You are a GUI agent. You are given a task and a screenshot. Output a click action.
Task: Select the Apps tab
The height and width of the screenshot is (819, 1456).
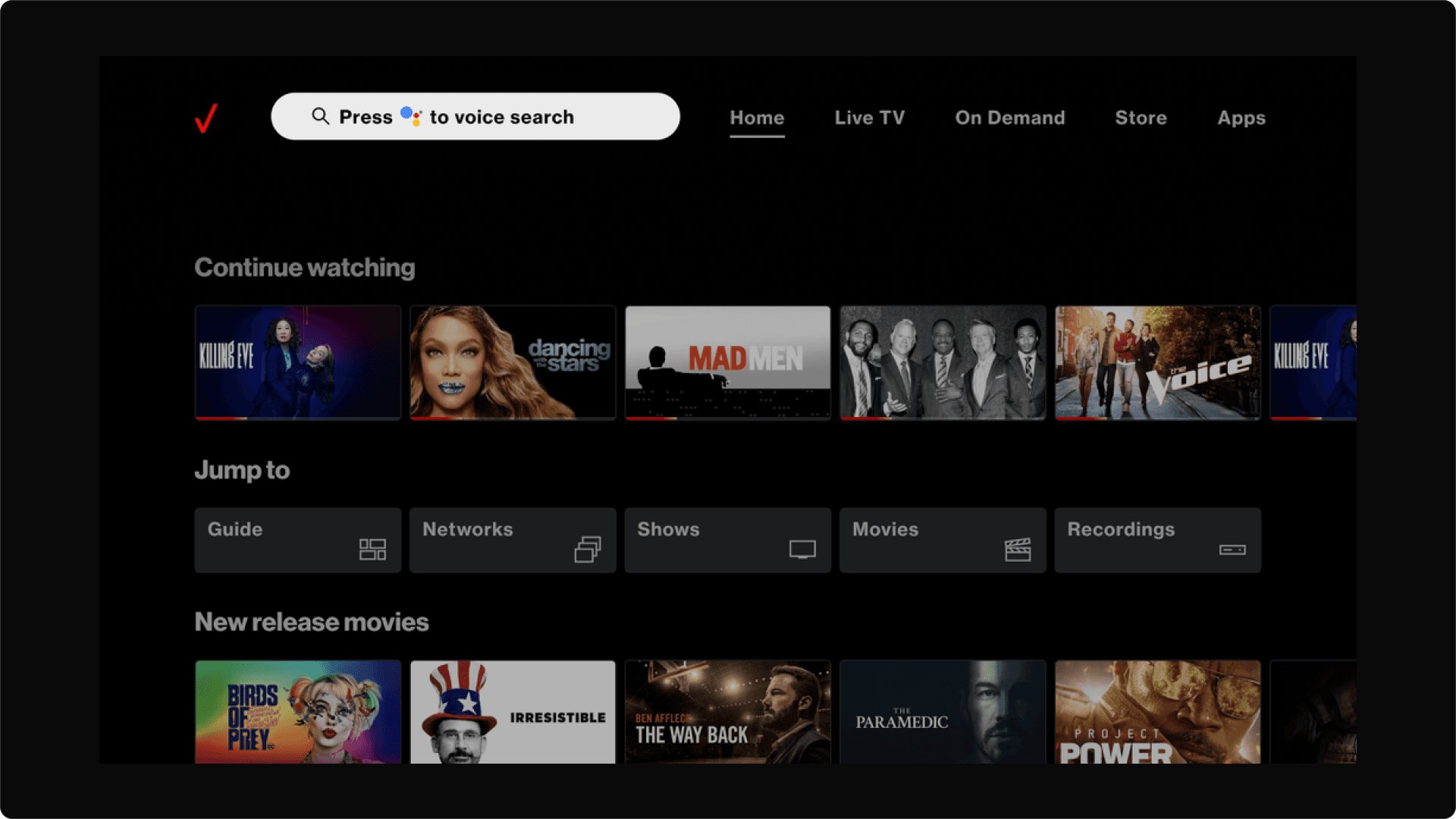coord(1241,118)
